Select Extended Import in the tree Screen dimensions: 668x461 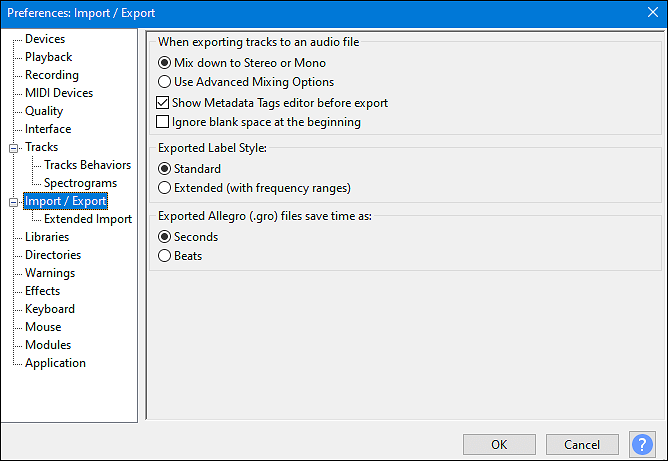(x=87, y=219)
